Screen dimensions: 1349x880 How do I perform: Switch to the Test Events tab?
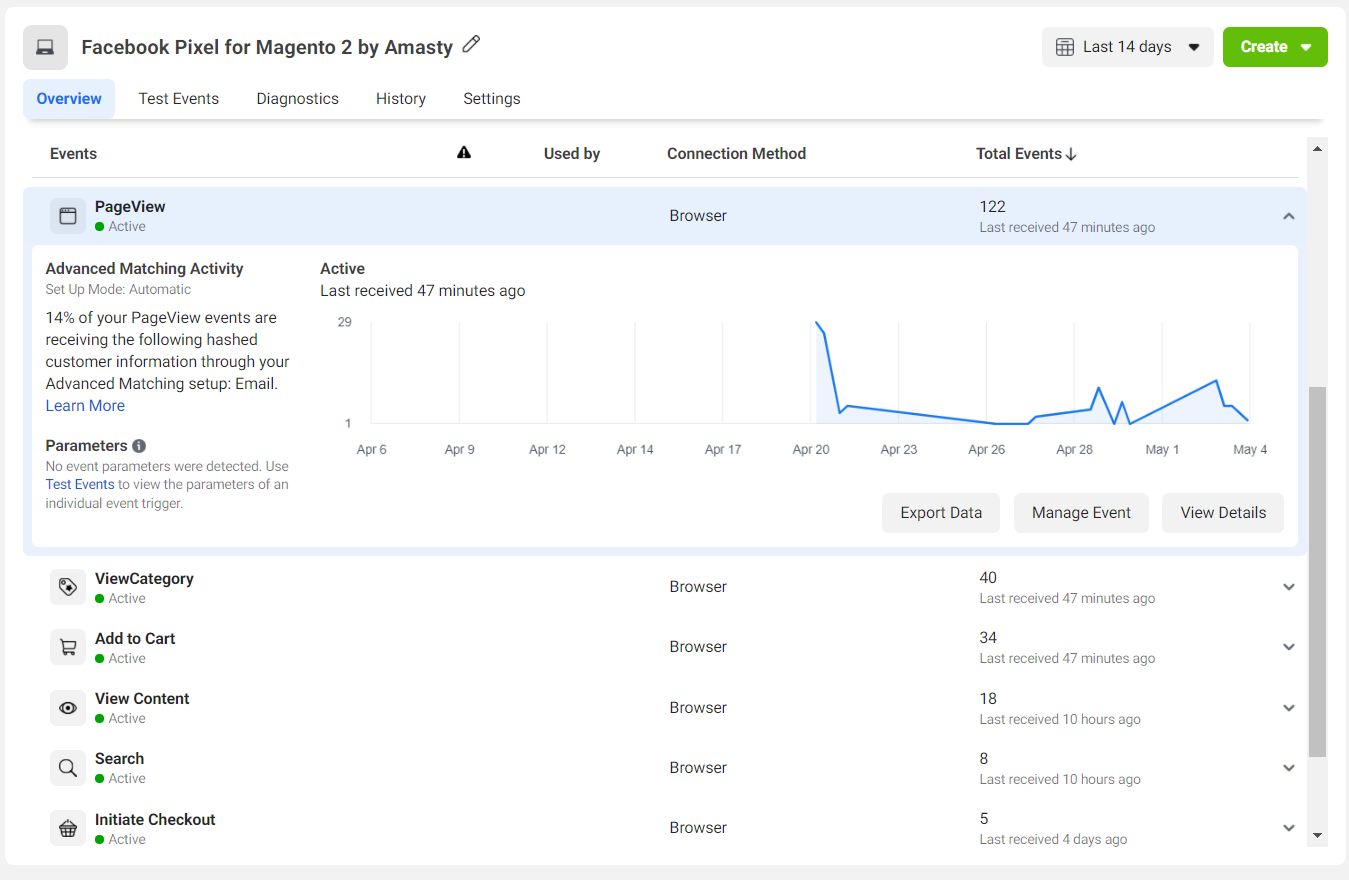(178, 98)
